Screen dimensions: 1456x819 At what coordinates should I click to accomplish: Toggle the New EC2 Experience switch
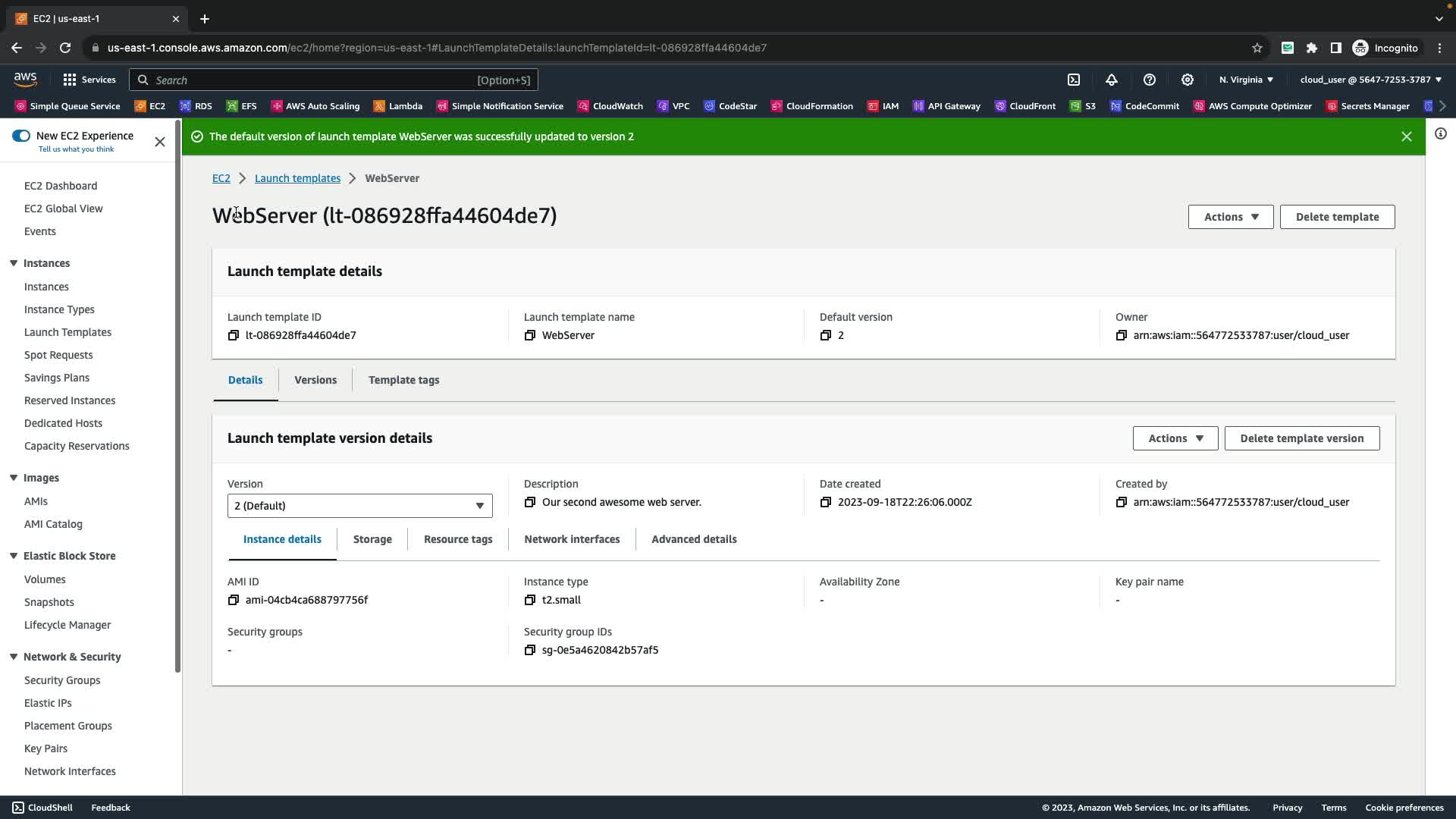21,136
